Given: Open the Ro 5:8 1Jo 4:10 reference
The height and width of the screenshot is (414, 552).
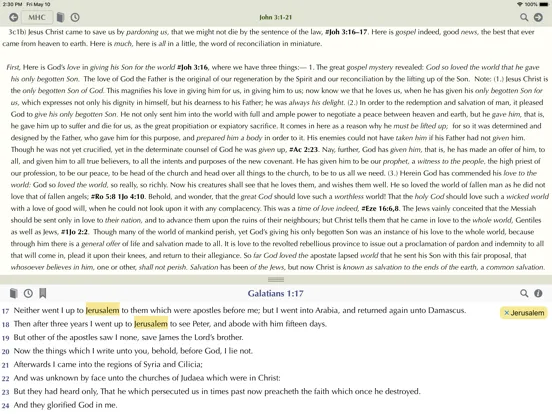Looking at the screenshot, I should pyautogui.click(x=118, y=196).
